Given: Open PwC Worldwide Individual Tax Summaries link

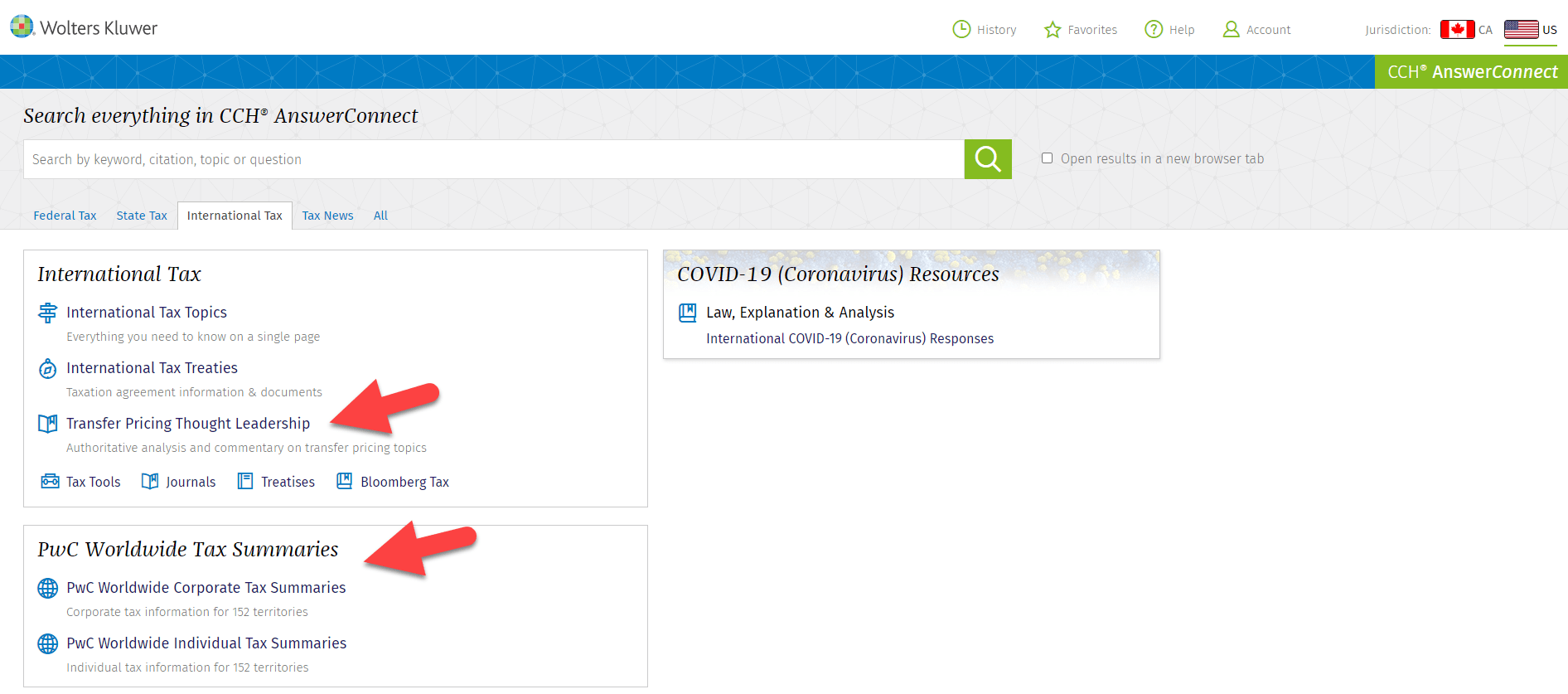Looking at the screenshot, I should tap(206, 643).
